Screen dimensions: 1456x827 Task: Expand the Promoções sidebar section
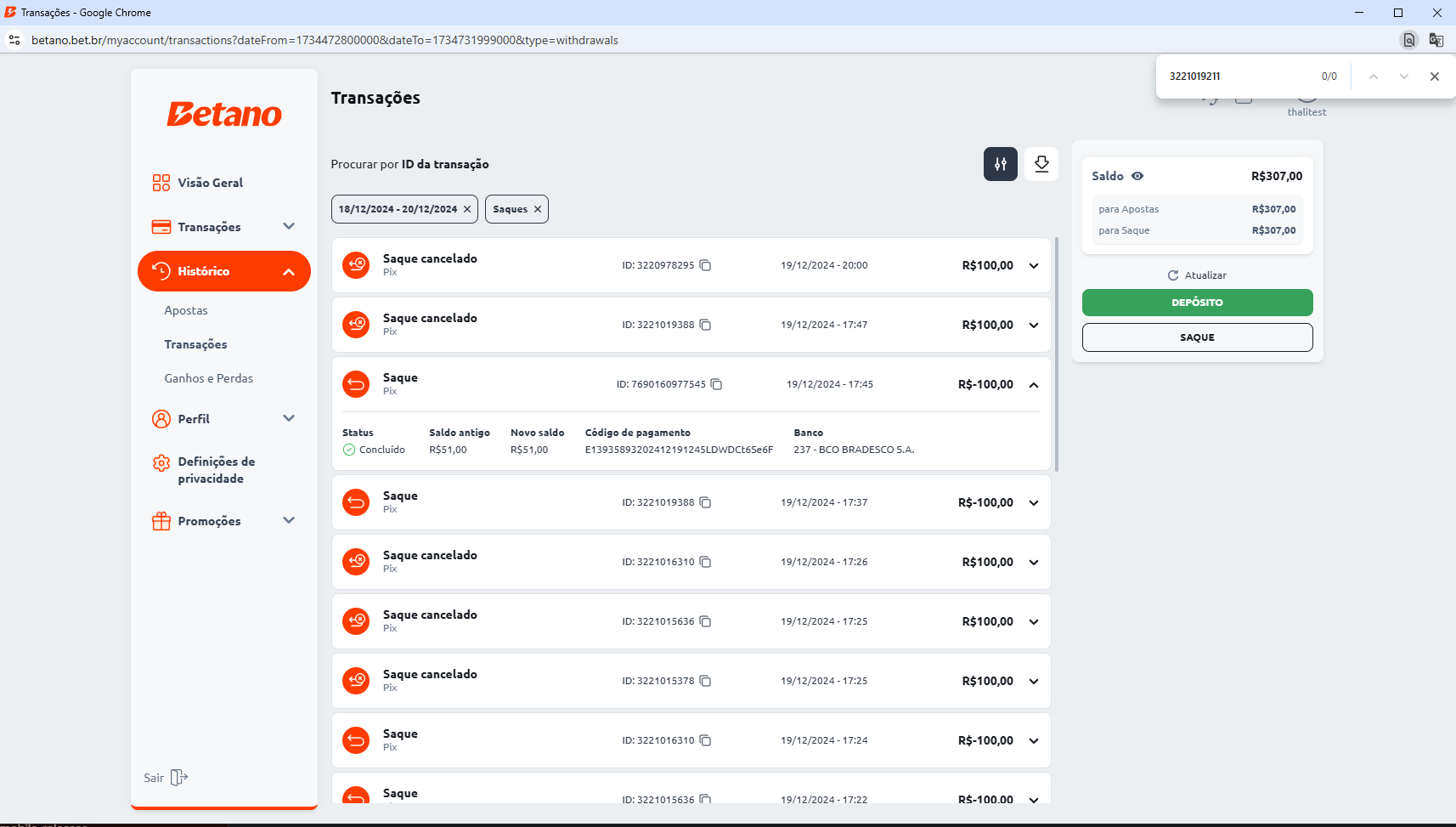[x=288, y=520]
